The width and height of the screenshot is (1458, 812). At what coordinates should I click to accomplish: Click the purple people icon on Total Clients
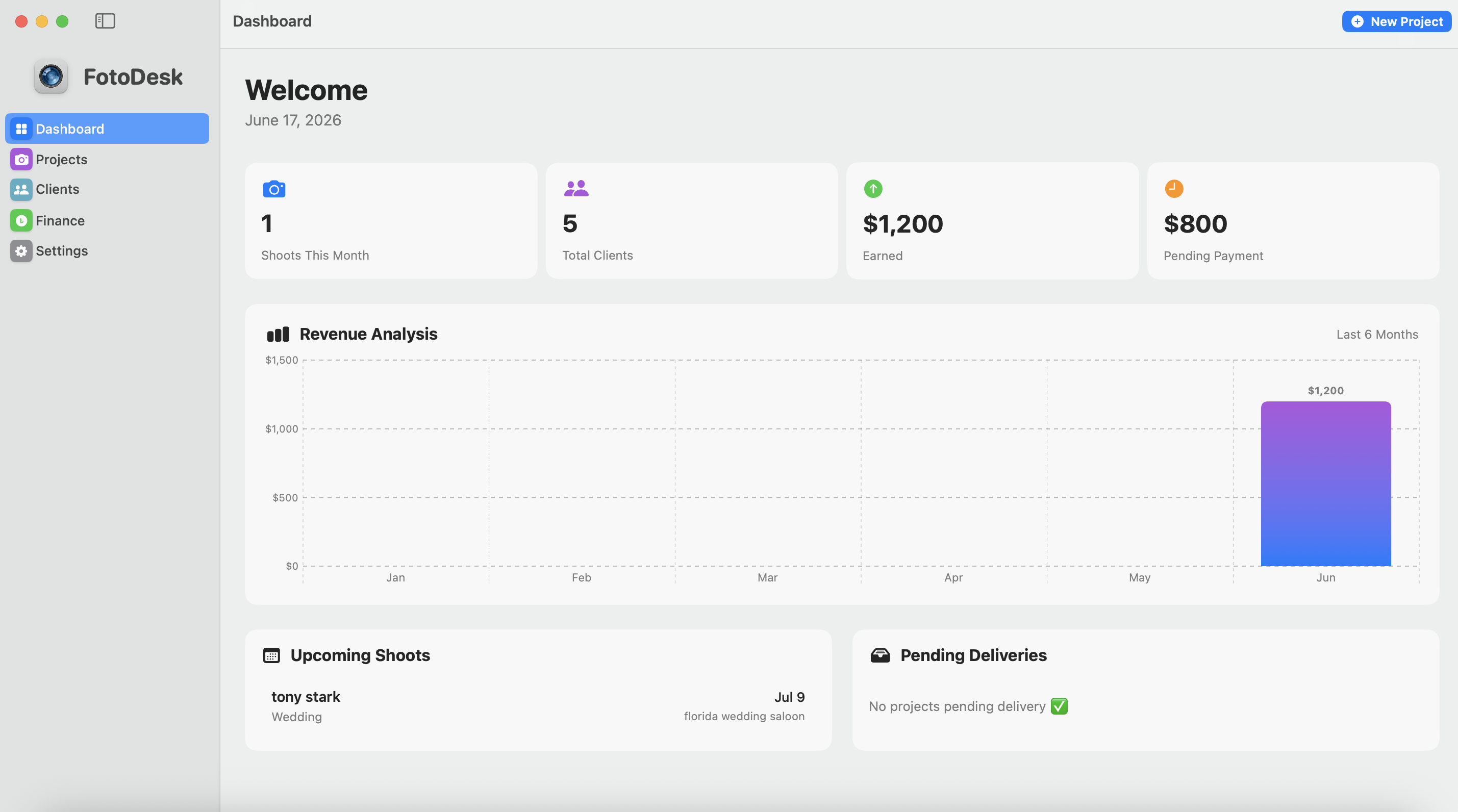576,188
